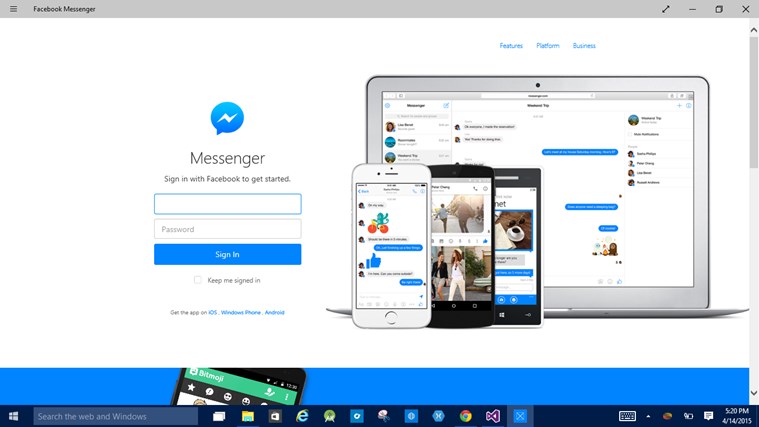759x427 pixels.
Task: Open the Platform page link
Action: pos(547,46)
